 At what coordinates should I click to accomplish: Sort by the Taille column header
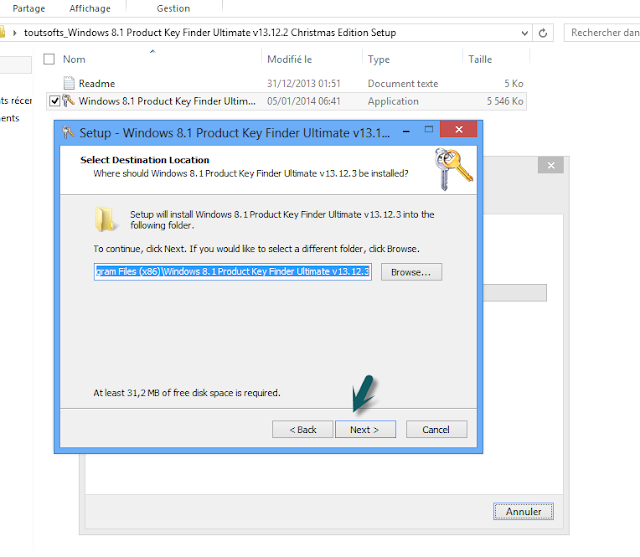480,59
